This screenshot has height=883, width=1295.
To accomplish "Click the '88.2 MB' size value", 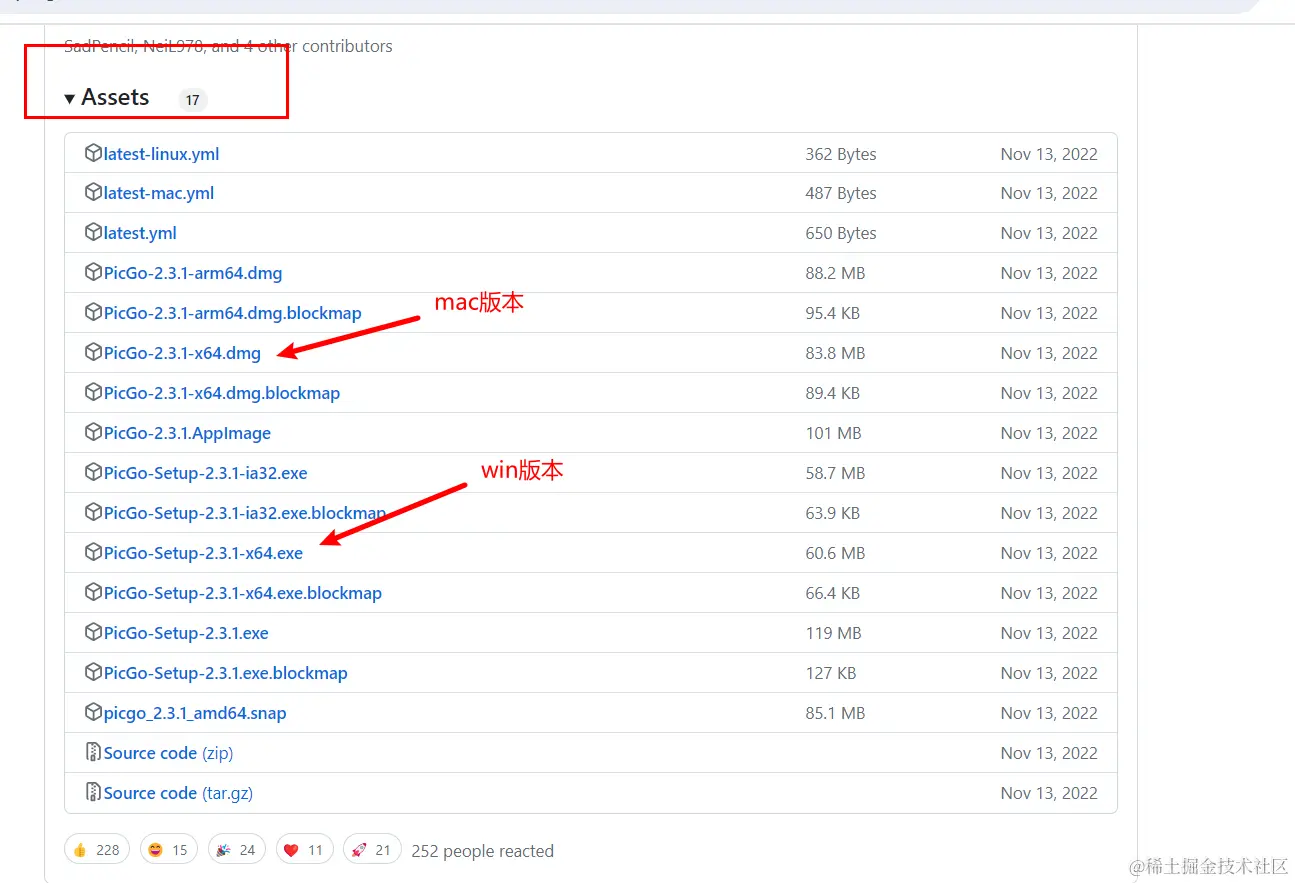I will coord(835,273).
